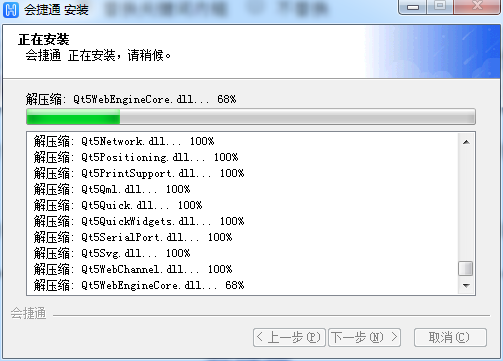Select the Qt5Qml.dll log line
This screenshot has height=361, width=503.
112,189
